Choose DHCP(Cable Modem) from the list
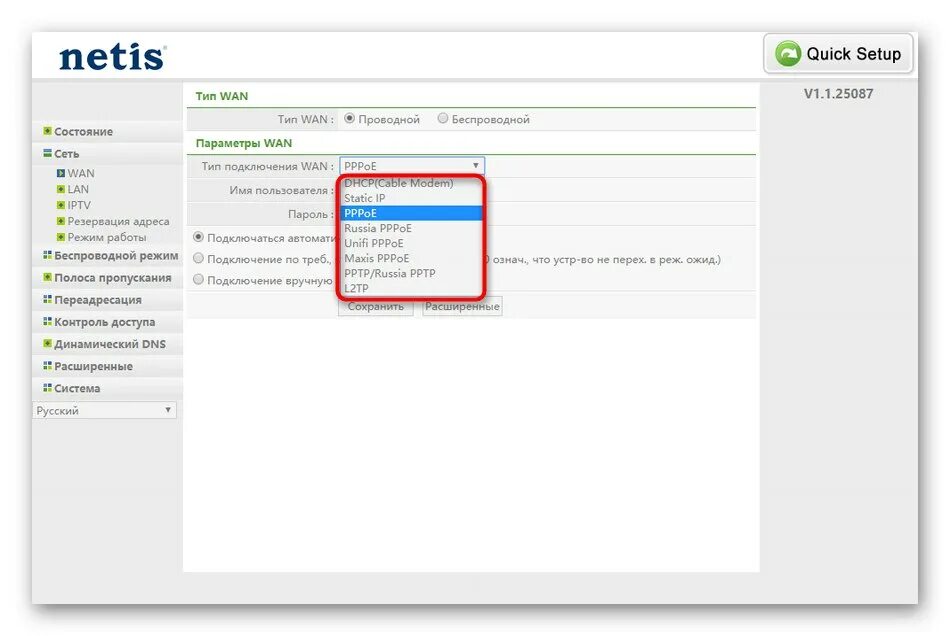Screen dimensions: 950x636 (x=412, y=183)
